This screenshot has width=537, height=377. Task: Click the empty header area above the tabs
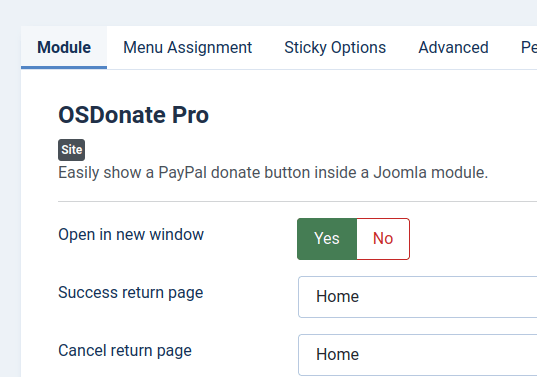[268, 13]
